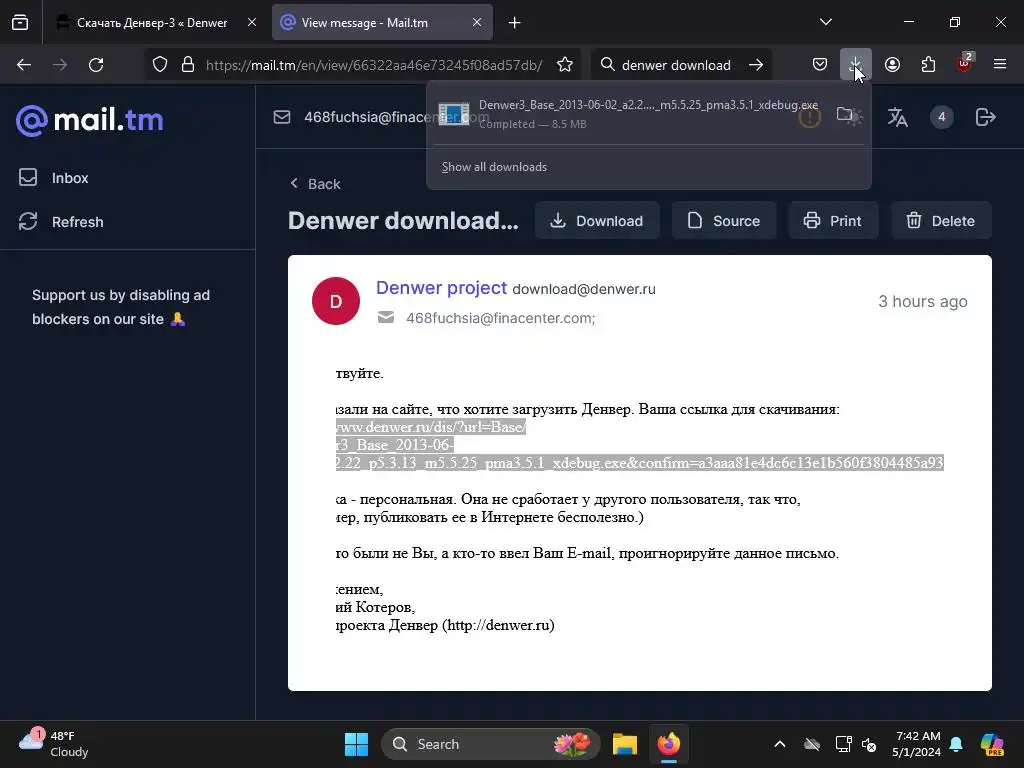Viewport: 1024px width, 768px height.
Task: Click the Denwer project sender name
Action: click(x=441, y=288)
